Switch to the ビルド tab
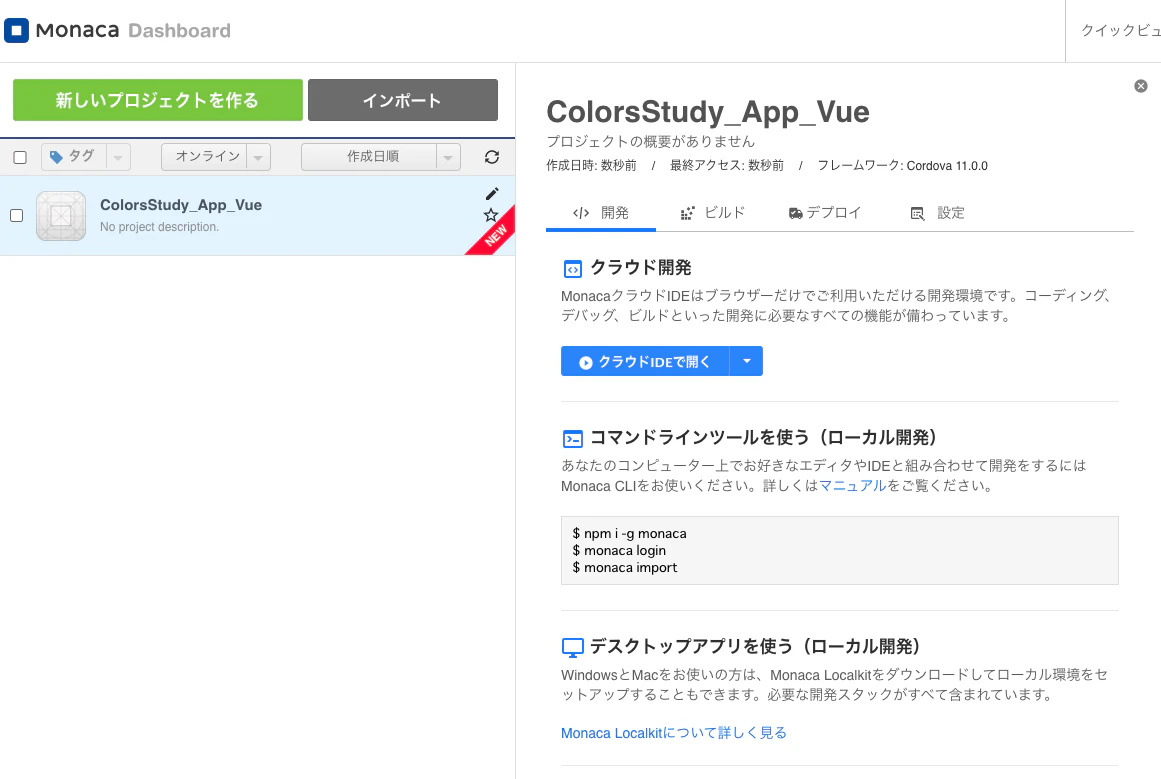Screen dimensions: 1161x779 (712, 213)
